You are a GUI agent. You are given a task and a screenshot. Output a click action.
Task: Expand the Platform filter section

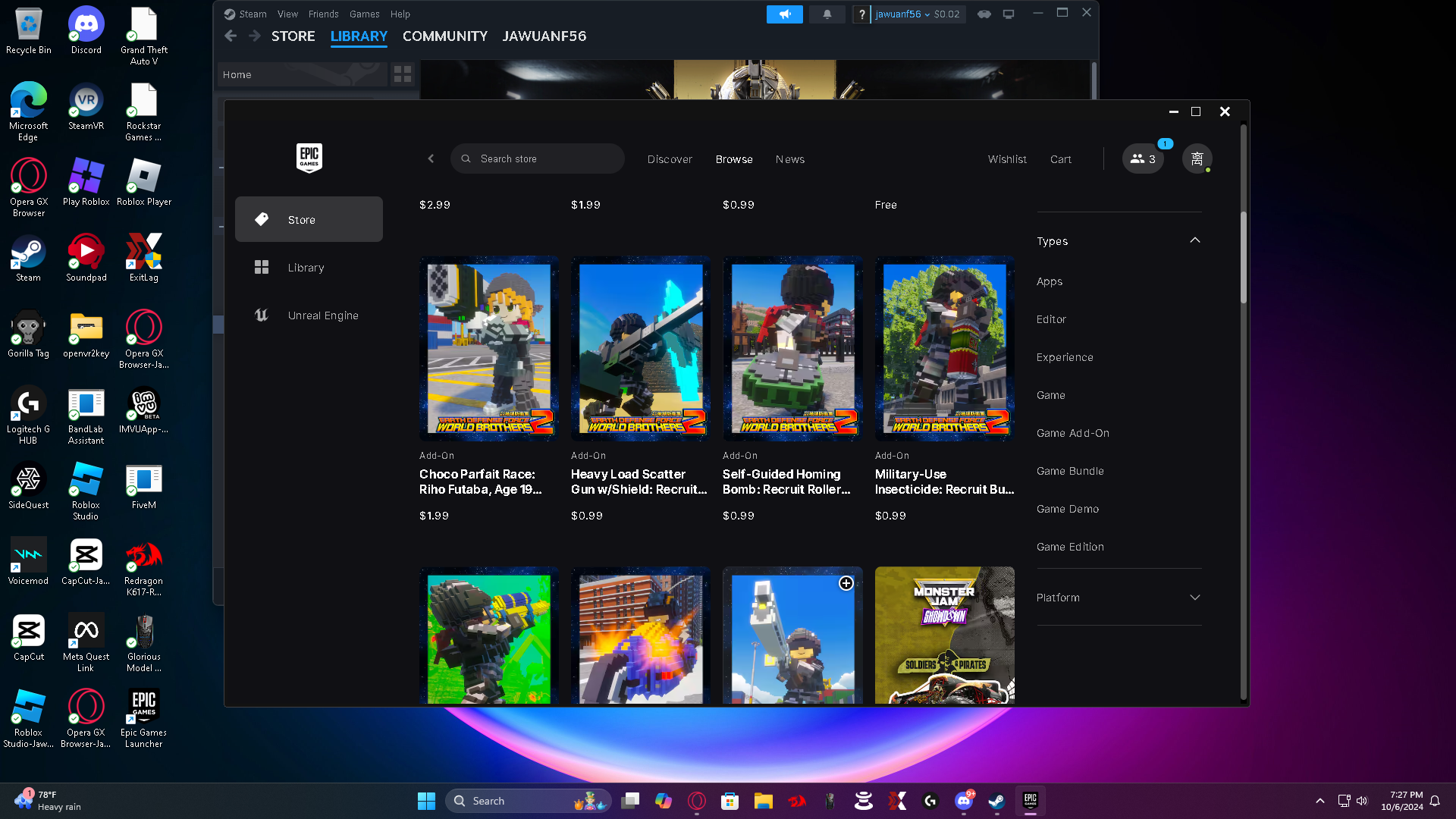click(1194, 598)
